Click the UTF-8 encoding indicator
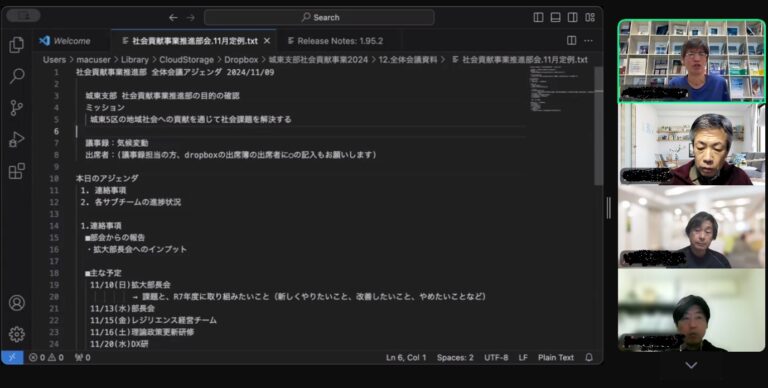This screenshot has height=388, width=768. coord(496,358)
